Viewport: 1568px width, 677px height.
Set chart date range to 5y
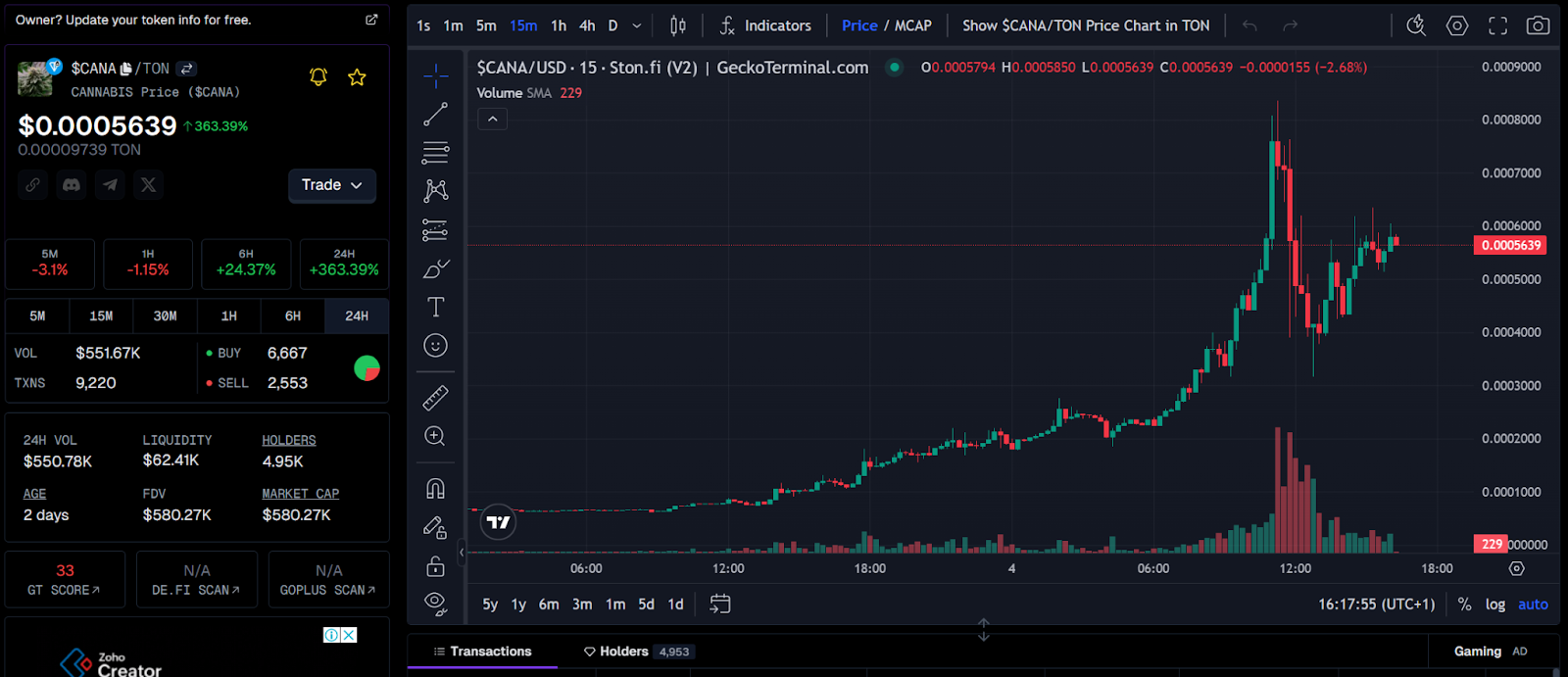point(490,604)
